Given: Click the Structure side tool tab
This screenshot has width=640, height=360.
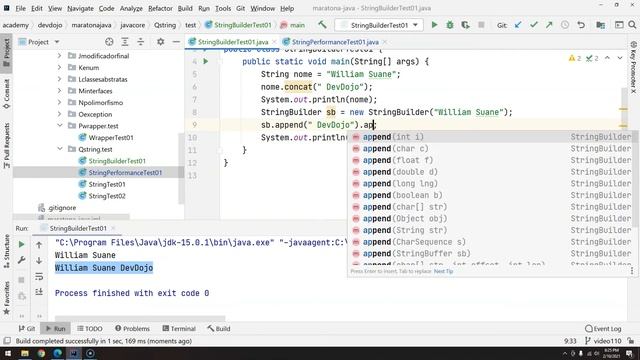Looking at the screenshot, I should tap(7, 251).
